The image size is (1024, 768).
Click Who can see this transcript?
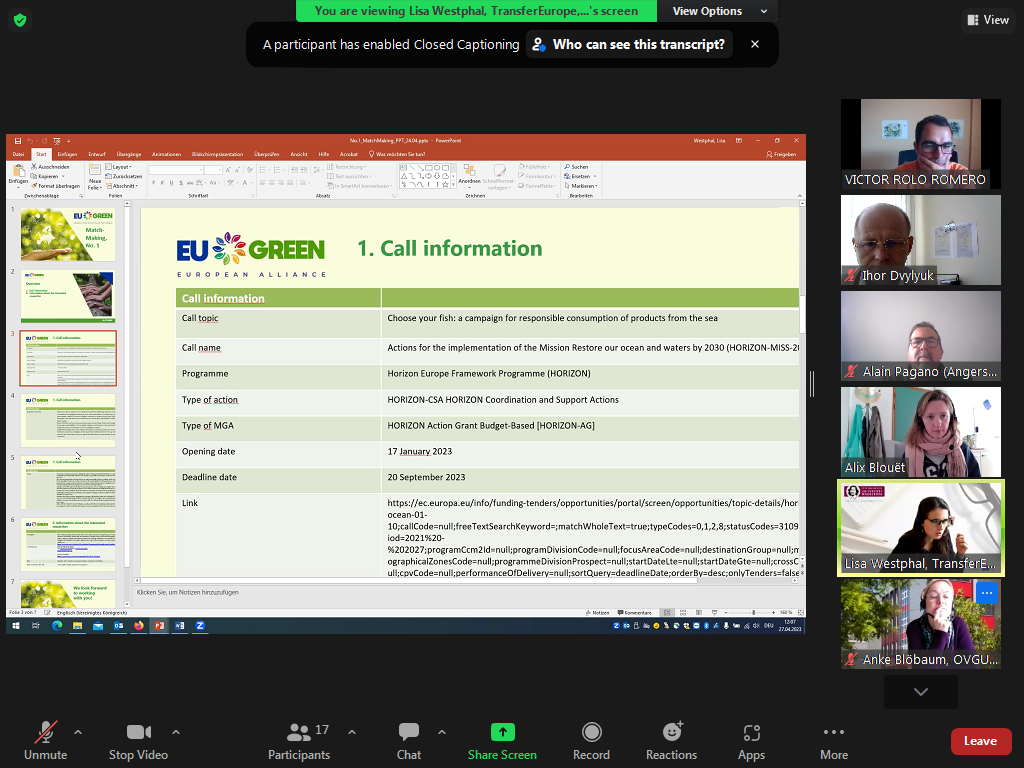click(630, 44)
